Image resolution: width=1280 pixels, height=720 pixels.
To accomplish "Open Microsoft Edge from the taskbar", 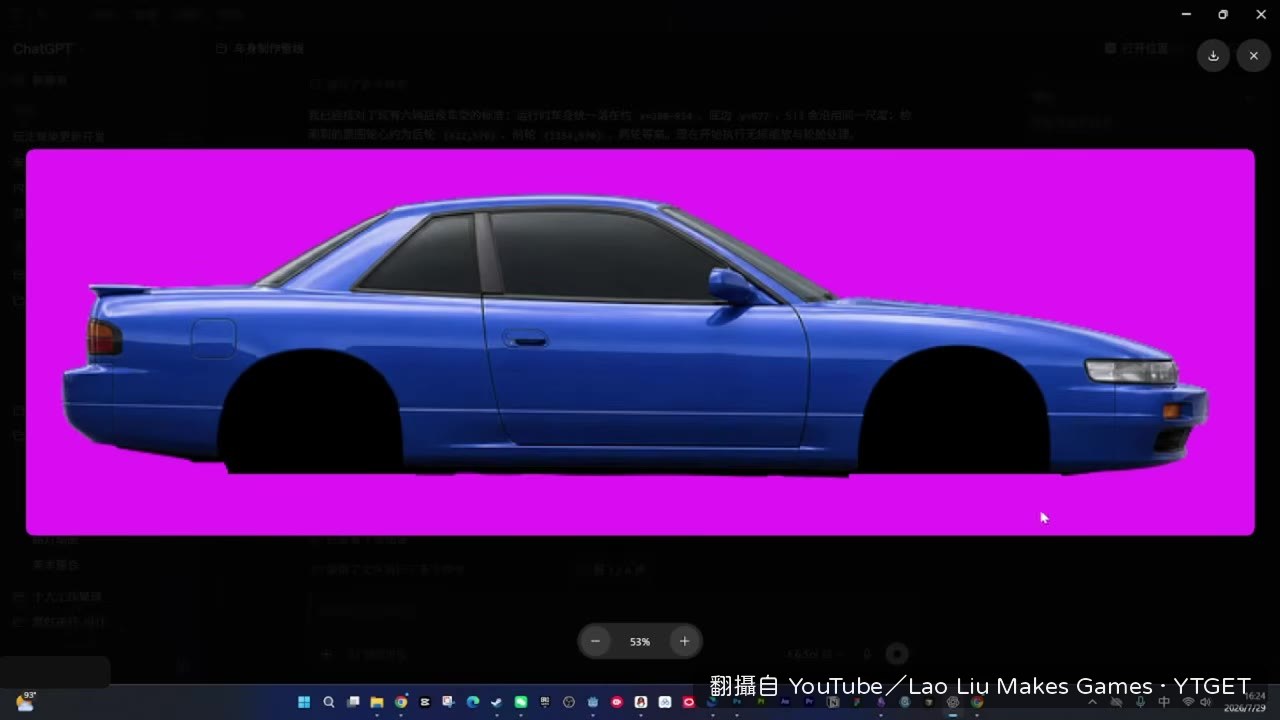I will 473,702.
